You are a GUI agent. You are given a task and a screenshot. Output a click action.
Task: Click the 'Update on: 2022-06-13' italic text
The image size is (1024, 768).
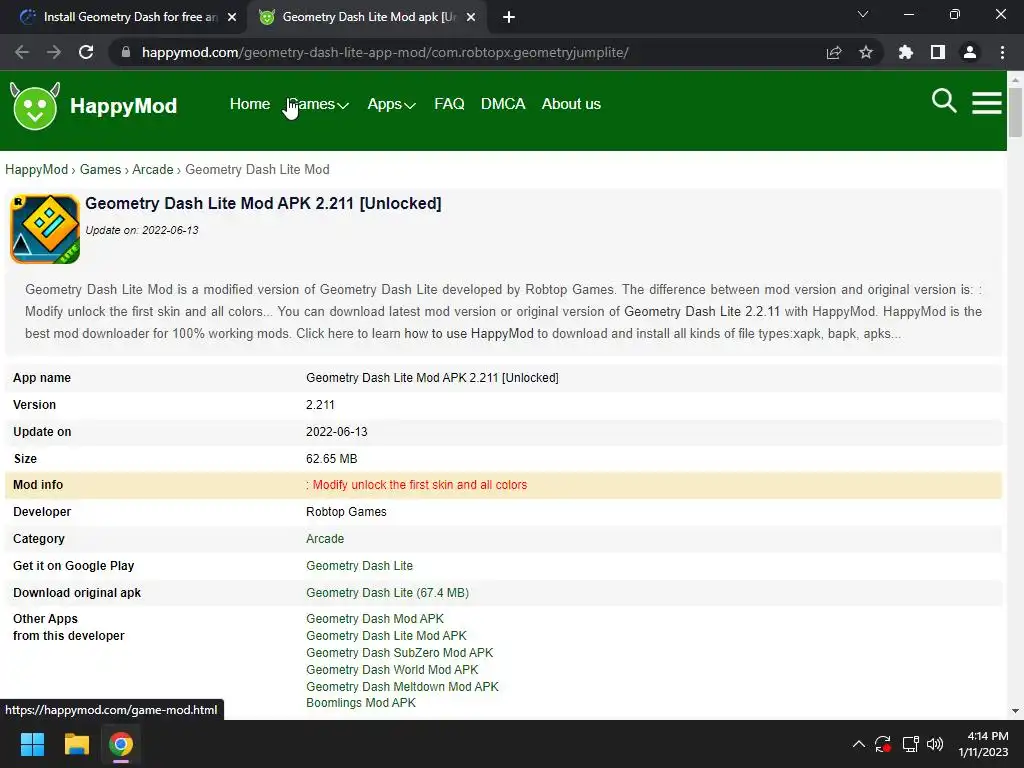coord(142,230)
